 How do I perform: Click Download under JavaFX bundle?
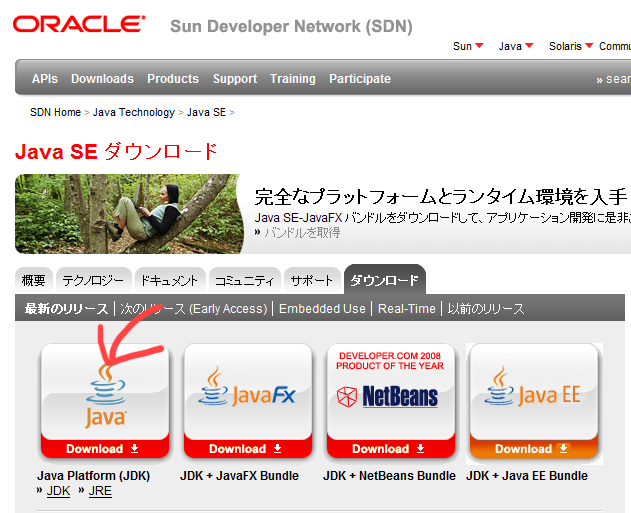coord(248,449)
